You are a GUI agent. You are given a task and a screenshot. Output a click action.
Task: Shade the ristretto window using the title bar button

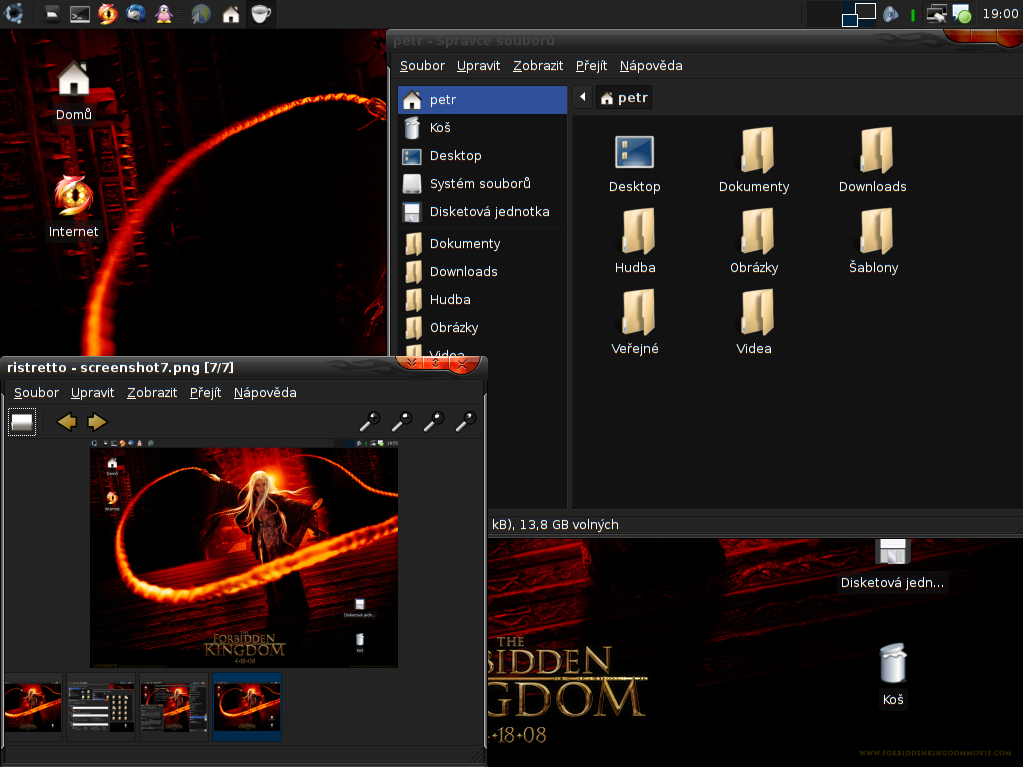pyautogui.click(x=412, y=364)
